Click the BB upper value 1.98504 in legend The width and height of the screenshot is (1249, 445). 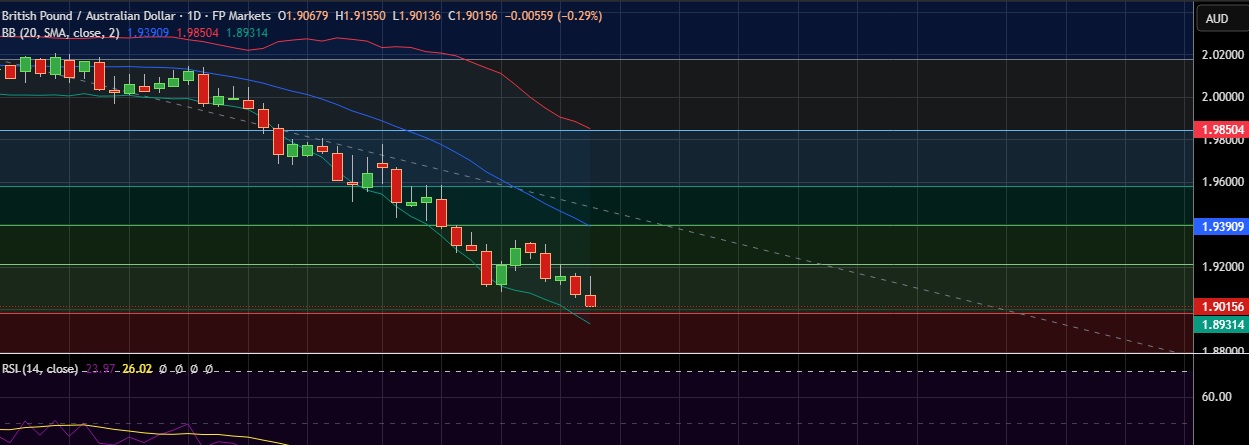point(198,32)
